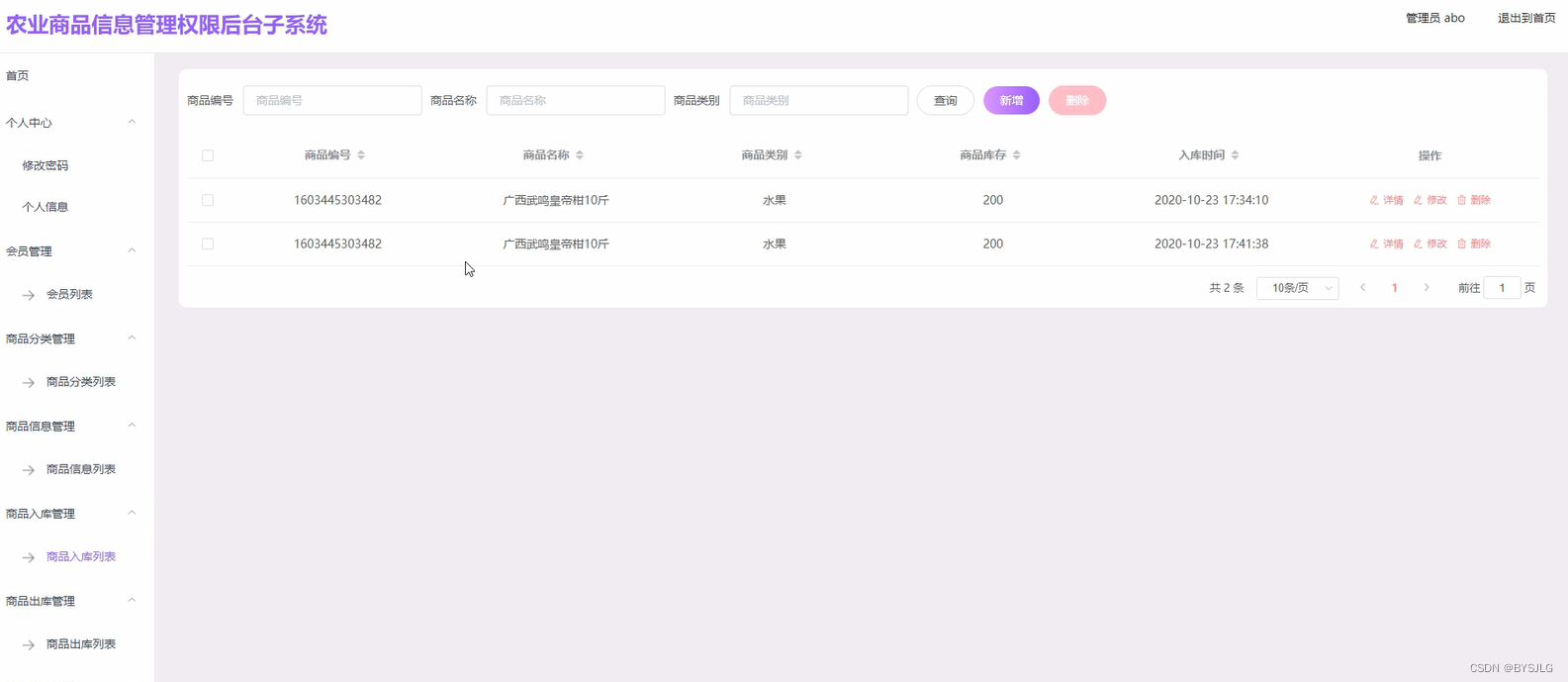1568x682 pixels.
Task: Click the 前往 page number input
Action: click(x=1502, y=288)
